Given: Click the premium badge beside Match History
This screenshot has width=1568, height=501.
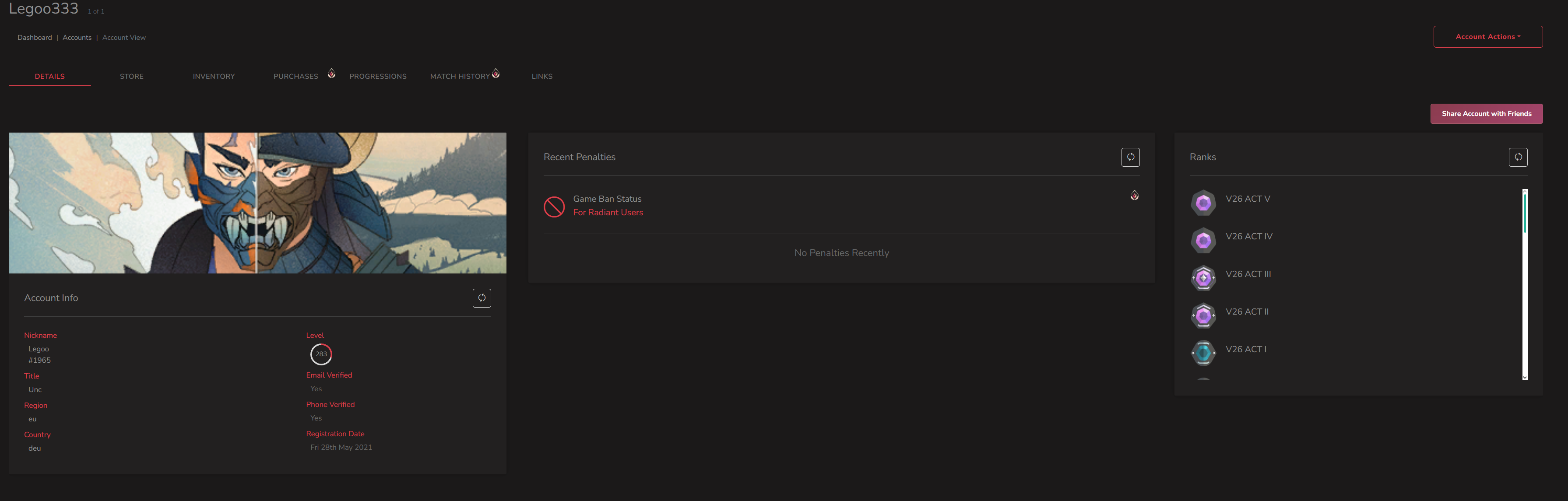Looking at the screenshot, I should (x=496, y=74).
